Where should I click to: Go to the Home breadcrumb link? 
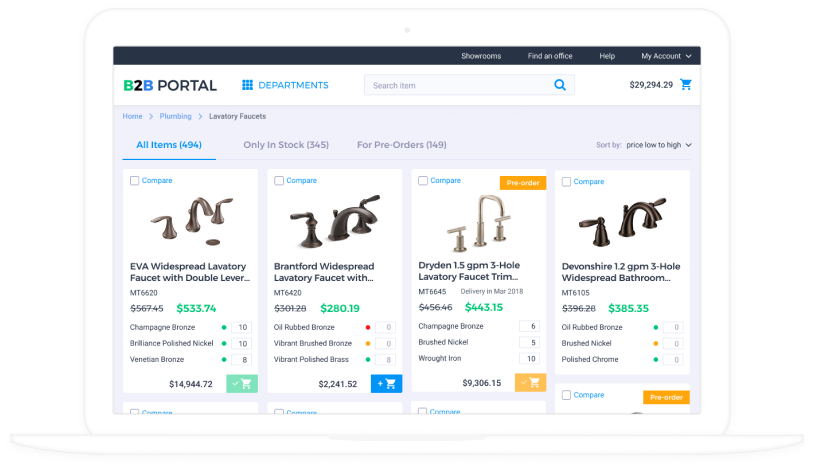click(132, 116)
